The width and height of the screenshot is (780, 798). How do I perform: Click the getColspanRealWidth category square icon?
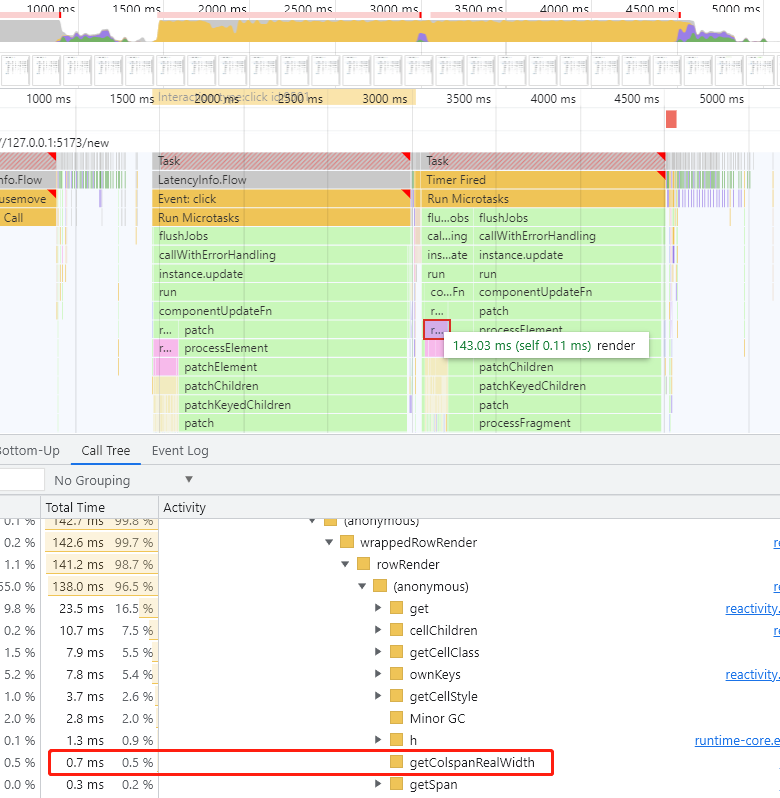coord(396,762)
